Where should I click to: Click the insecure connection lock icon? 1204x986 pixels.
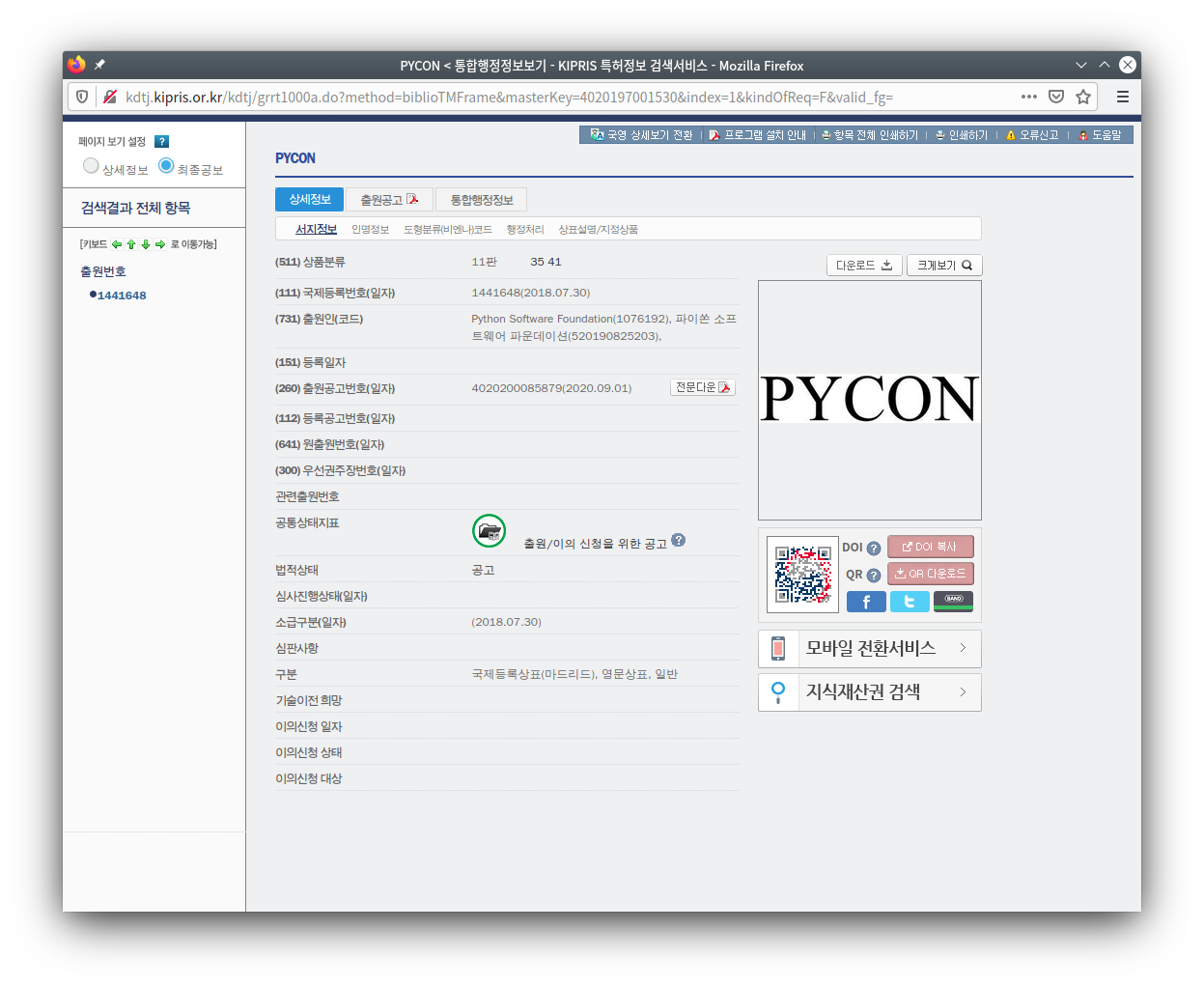pyautogui.click(x=110, y=97)
